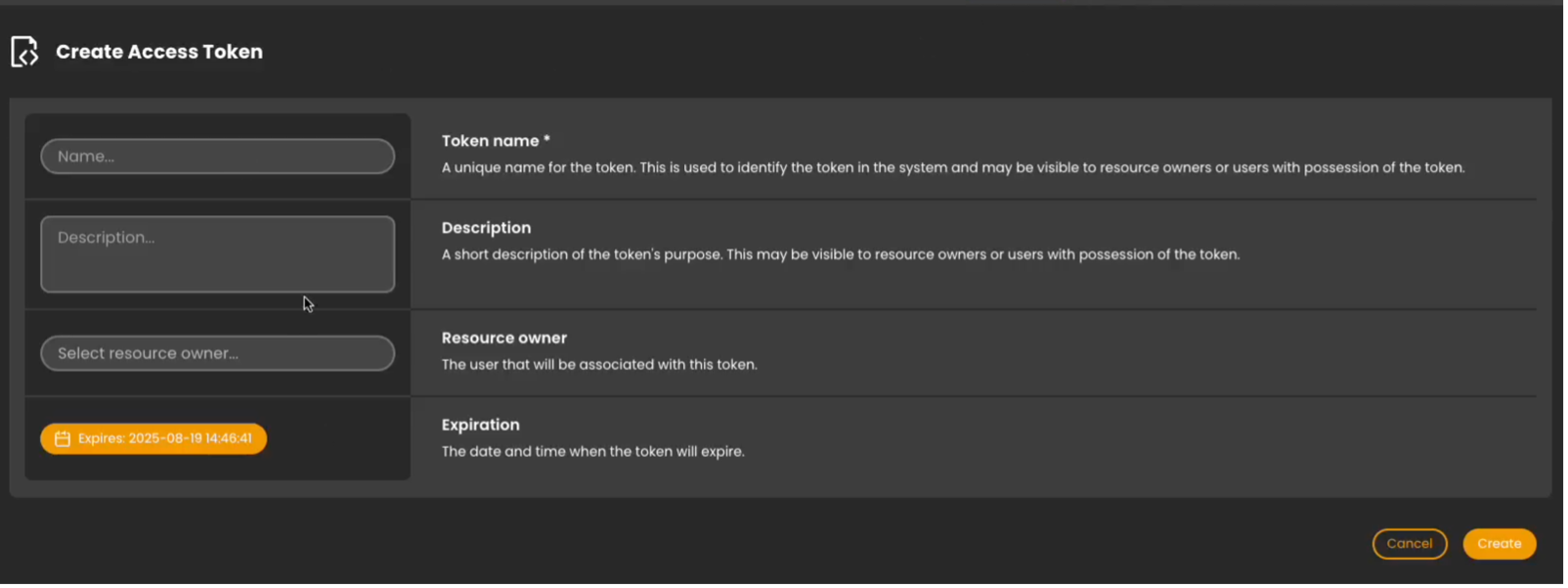This screenshot has height=588, width=1568.
Task: Open the Expires date picker button
Action: point(153,438)
